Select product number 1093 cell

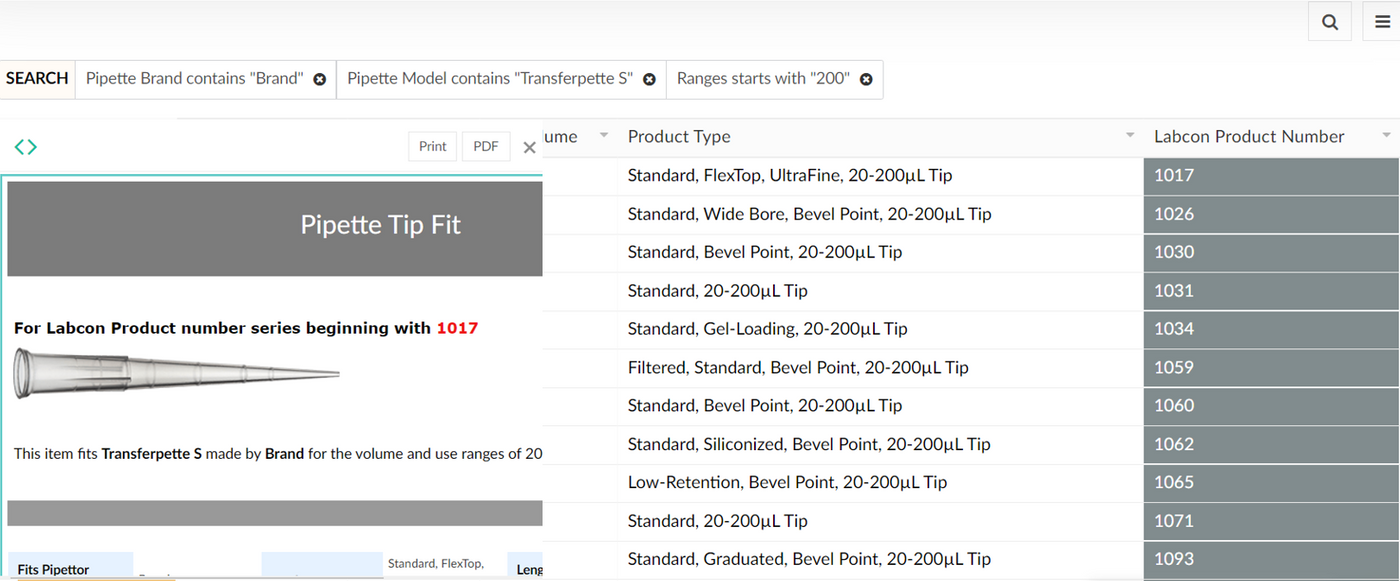pos(1271,559)
